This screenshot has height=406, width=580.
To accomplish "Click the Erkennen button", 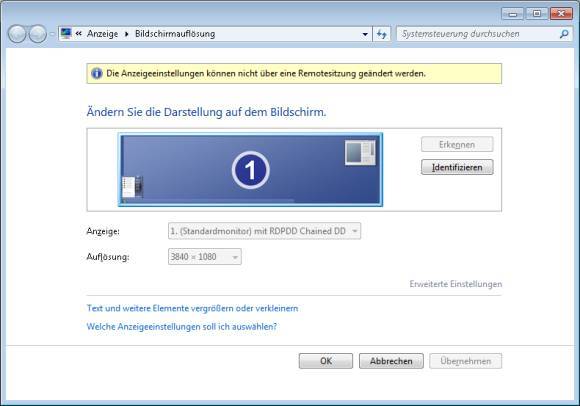I will pyautogui.click(x=457, y=144).
